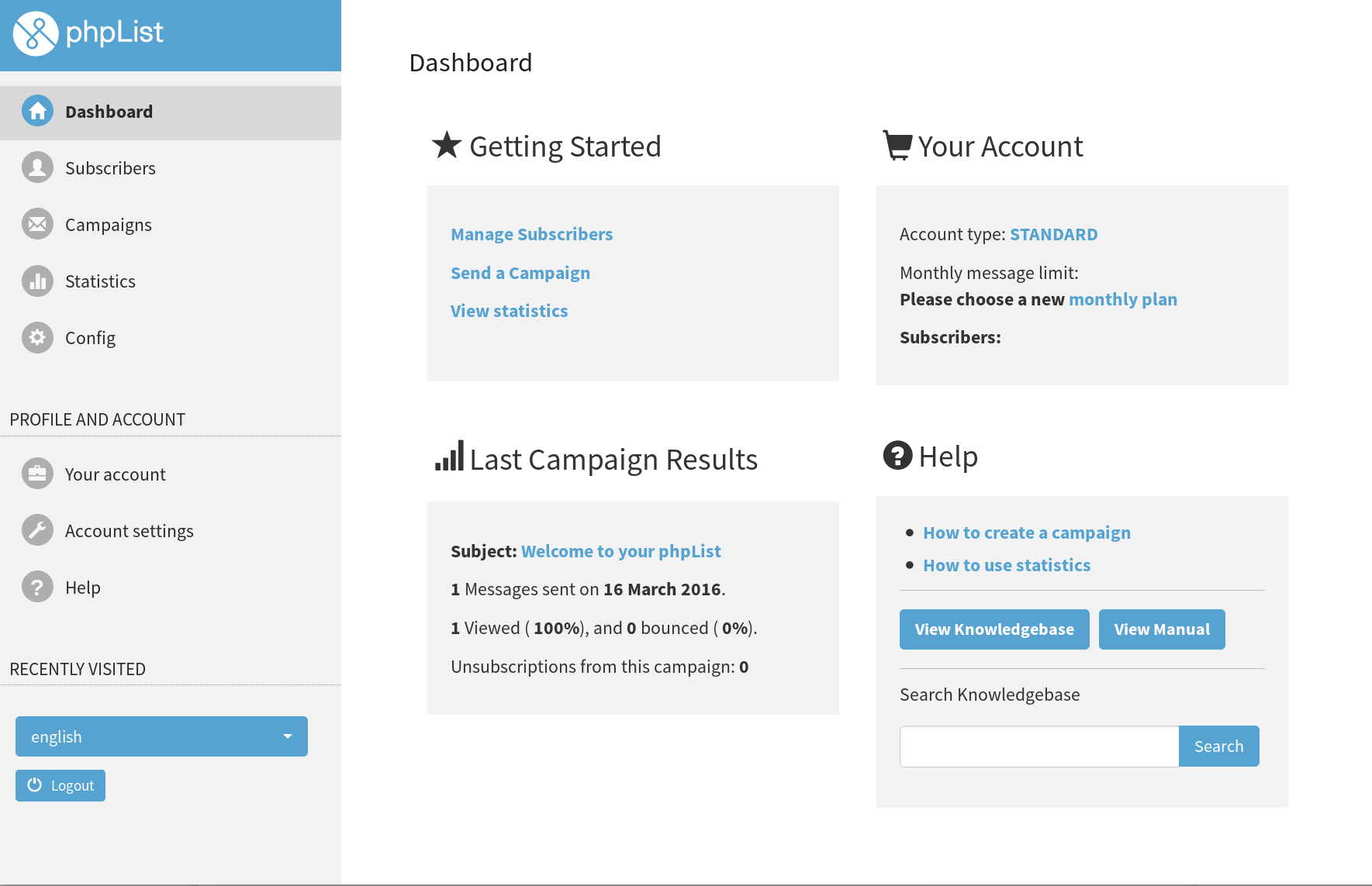1372x886 pixels.
Task: Click inside the Search Knowledgebase field
Action: pyautogui.click(x=1039, y=746)
